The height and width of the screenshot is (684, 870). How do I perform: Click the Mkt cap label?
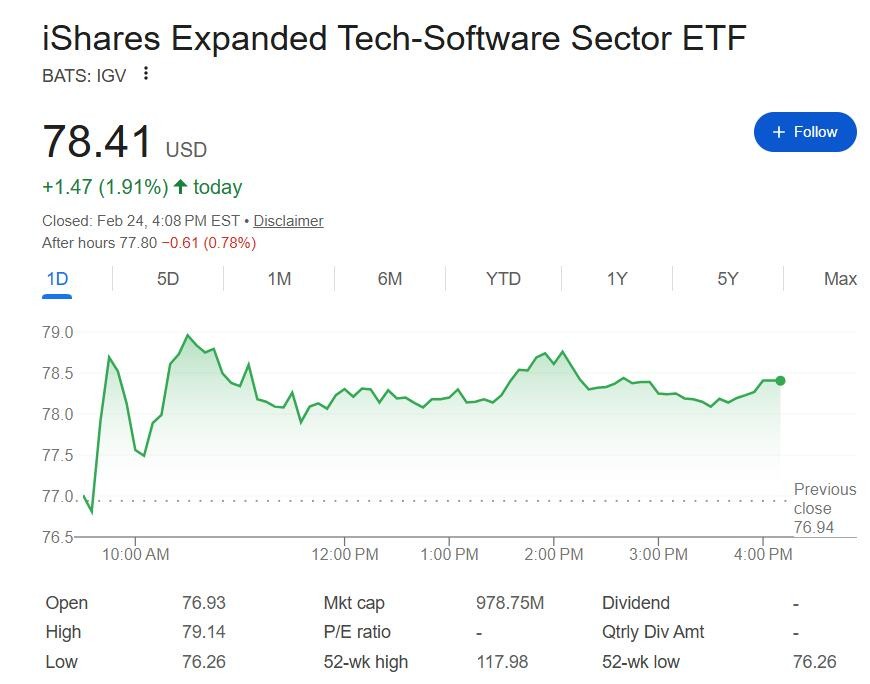pos(354,603)
